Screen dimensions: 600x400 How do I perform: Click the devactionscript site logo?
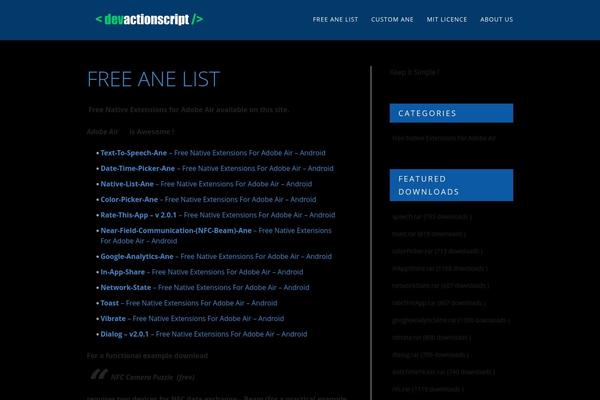(x=149, y=19)
